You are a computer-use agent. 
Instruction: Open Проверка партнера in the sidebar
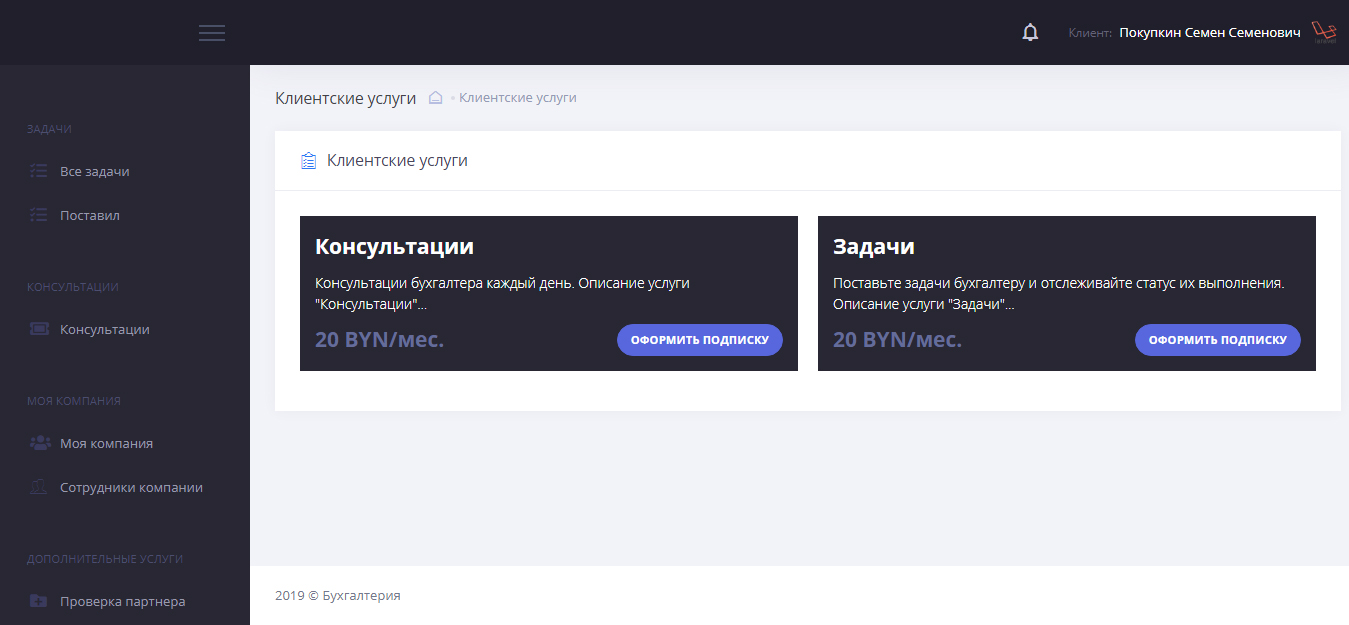tap(122, 601)
